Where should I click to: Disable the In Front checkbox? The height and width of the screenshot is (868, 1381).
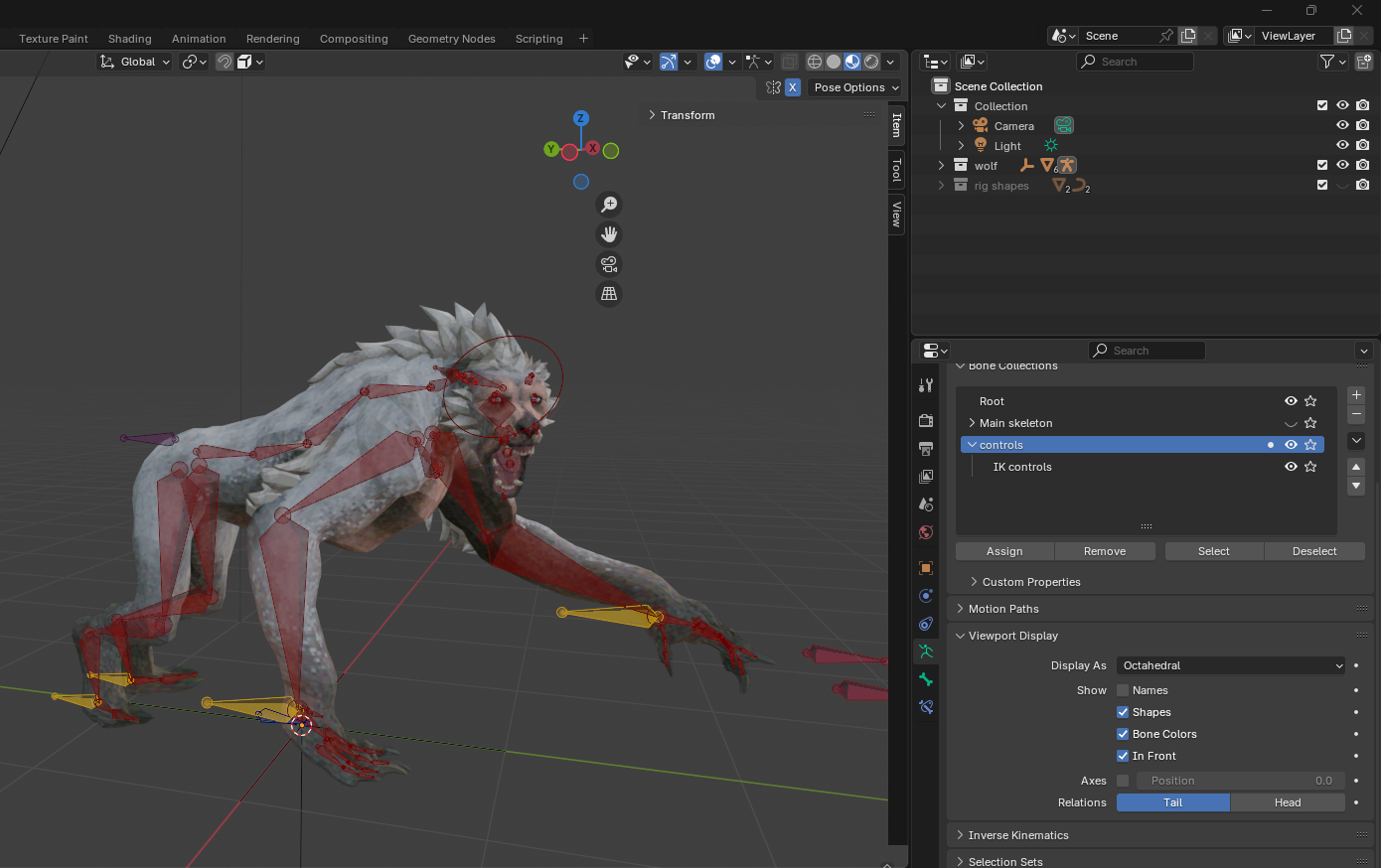[1123, 756]
